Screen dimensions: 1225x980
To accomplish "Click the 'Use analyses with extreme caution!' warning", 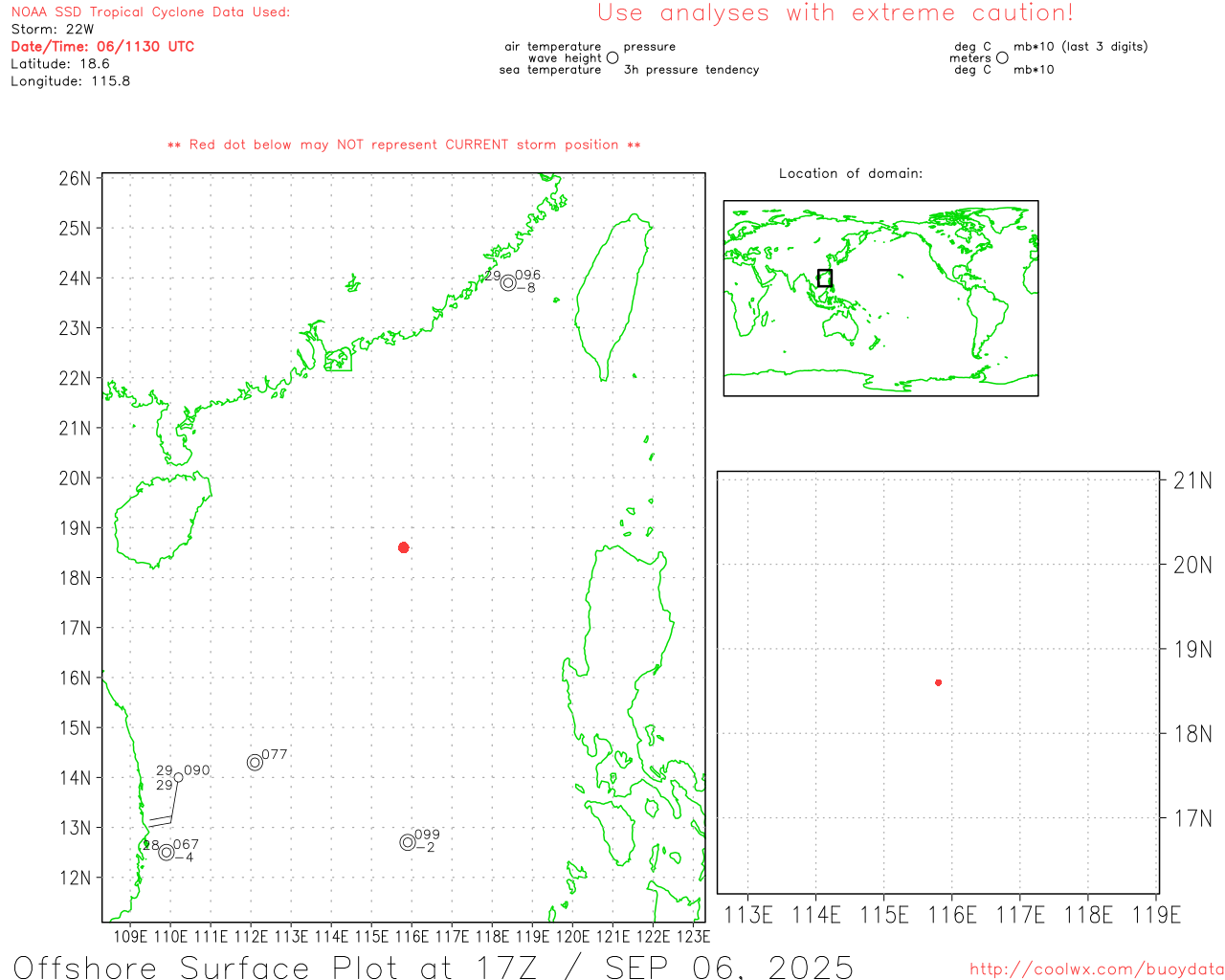I will click(835, 13).
